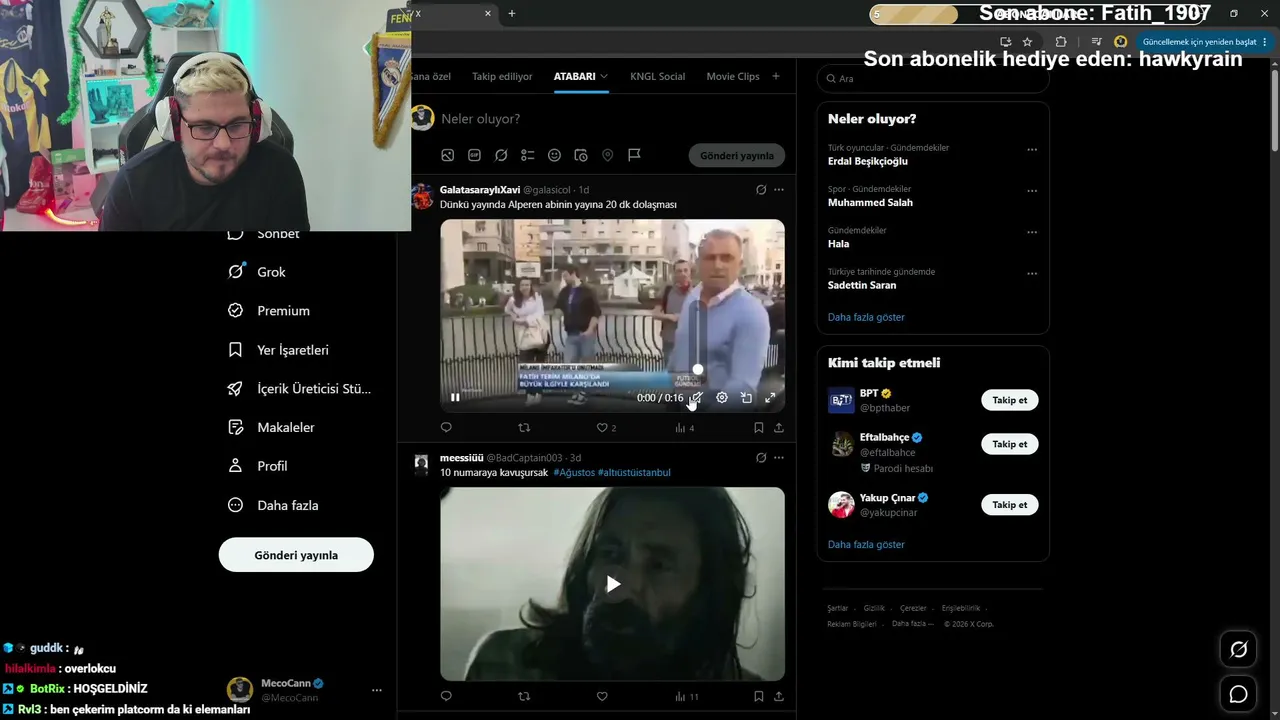Switch to the Takip ediliyor tab

point(502,77)
